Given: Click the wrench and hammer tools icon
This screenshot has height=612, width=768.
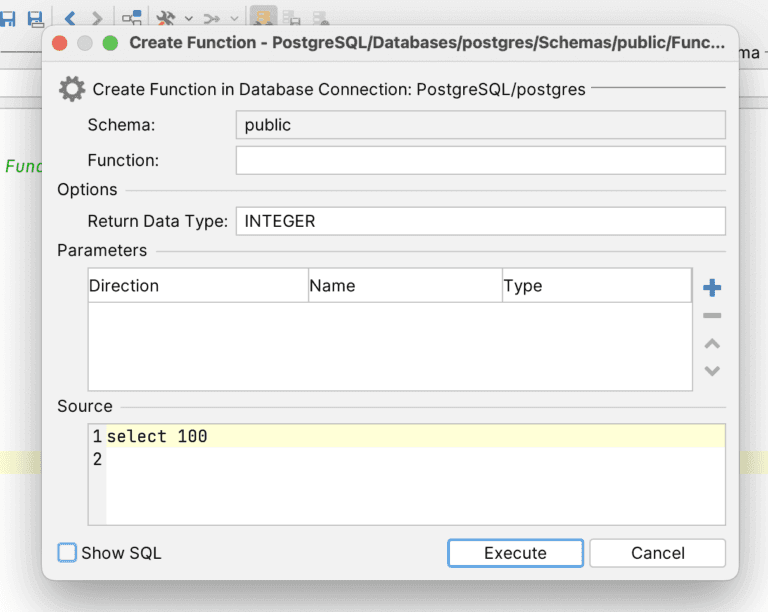Looking at the screenshot, I should (166, 19).
